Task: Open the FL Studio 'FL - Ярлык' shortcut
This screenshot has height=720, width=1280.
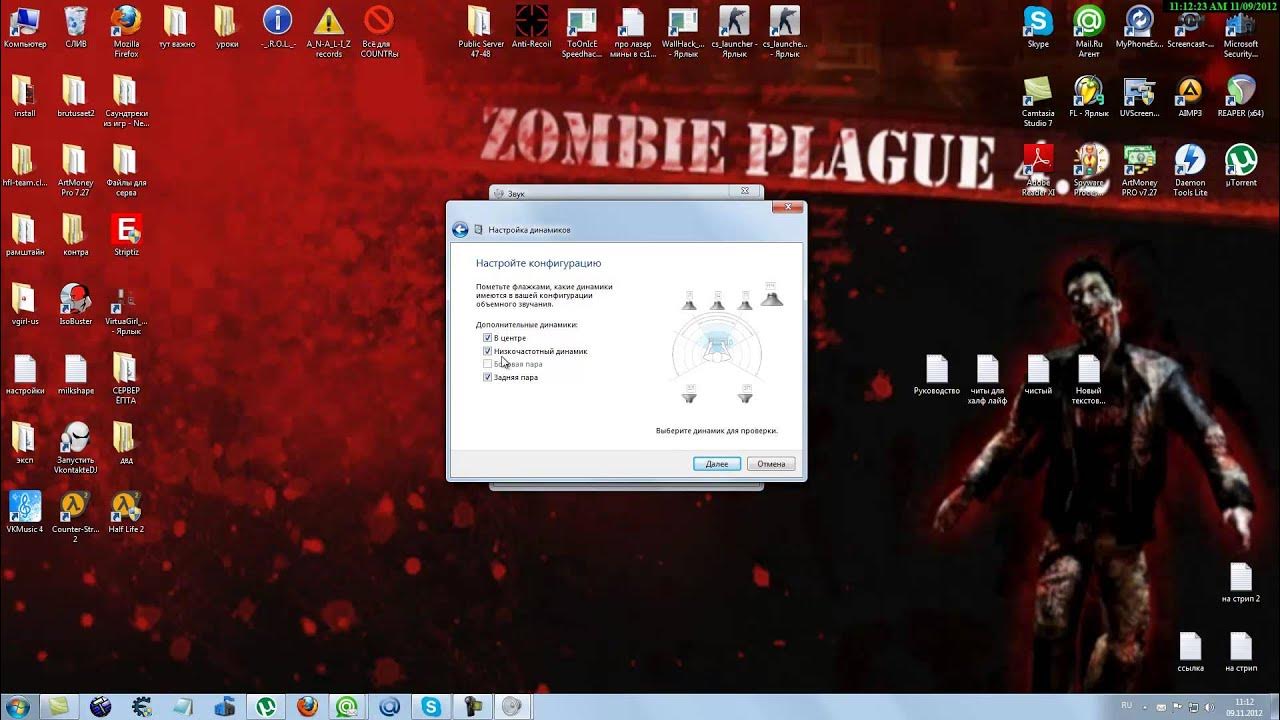Action: coord(1089,97)
